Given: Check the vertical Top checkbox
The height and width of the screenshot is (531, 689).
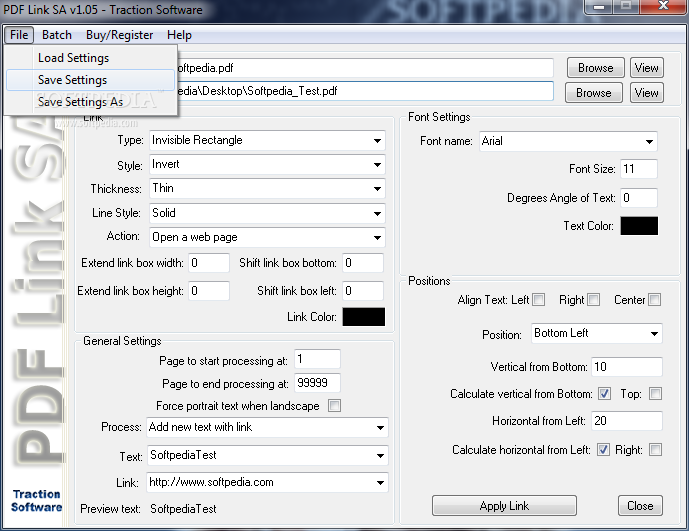Looking at the screenshot, I should [x=655, y=393].
